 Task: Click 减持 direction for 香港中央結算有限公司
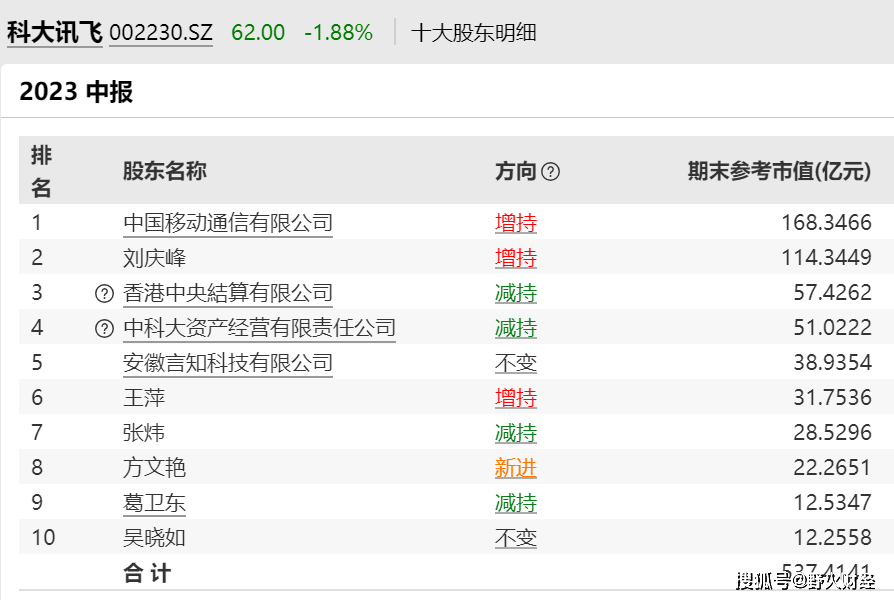pyautogui.click(x=515, y=293)
